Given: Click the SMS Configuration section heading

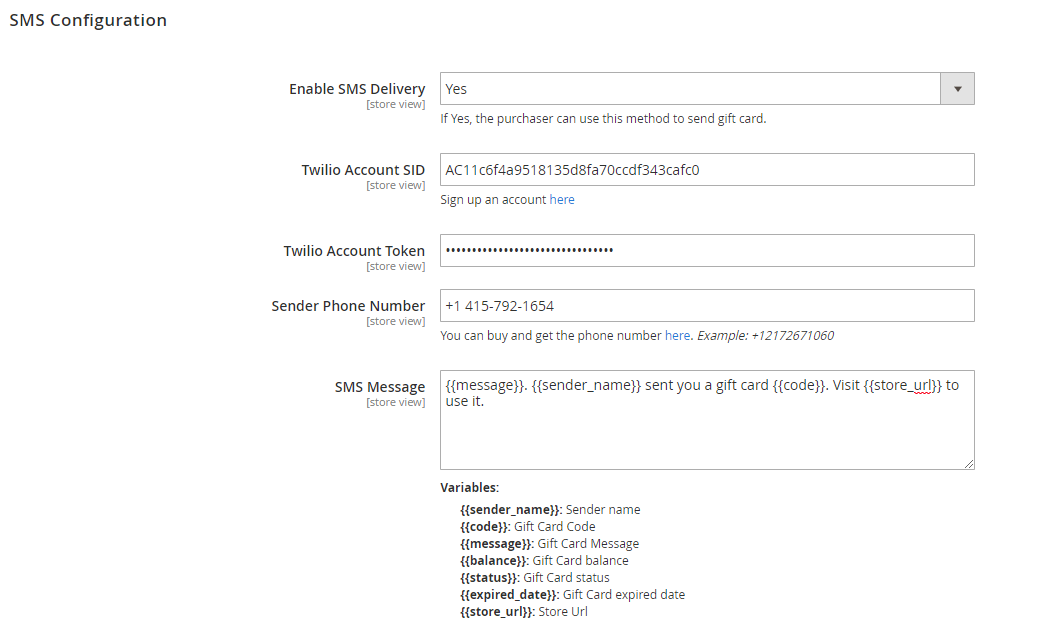Looking at the screenshot, I should (x=88, y=20).
